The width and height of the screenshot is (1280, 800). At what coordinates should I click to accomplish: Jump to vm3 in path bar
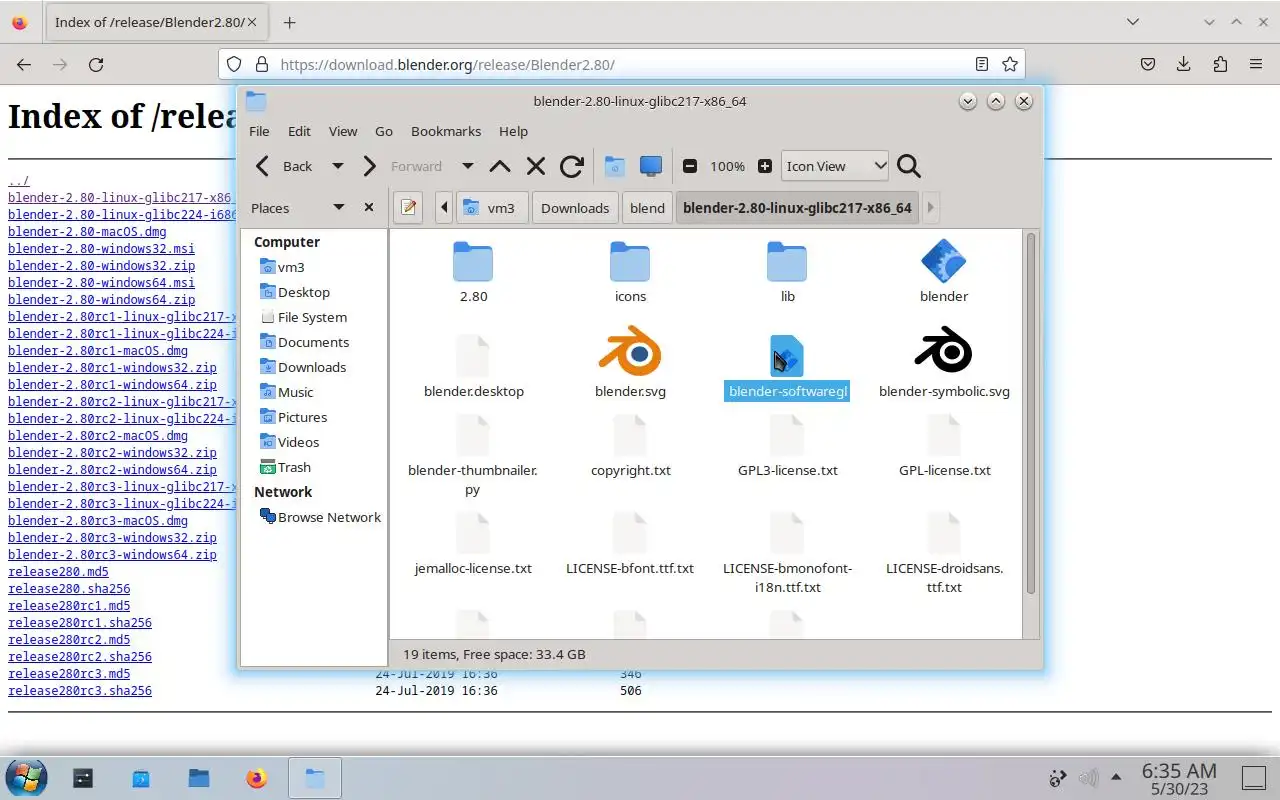coord(492,208)
